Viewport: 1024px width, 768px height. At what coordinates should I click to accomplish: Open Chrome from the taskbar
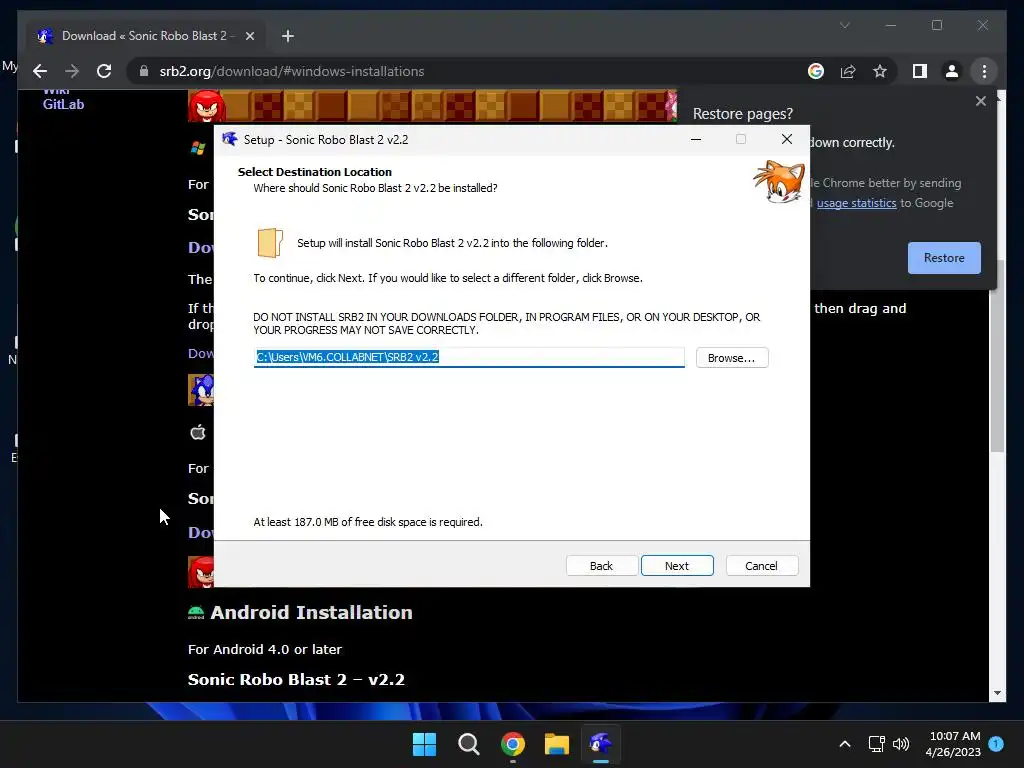(513, 744)
